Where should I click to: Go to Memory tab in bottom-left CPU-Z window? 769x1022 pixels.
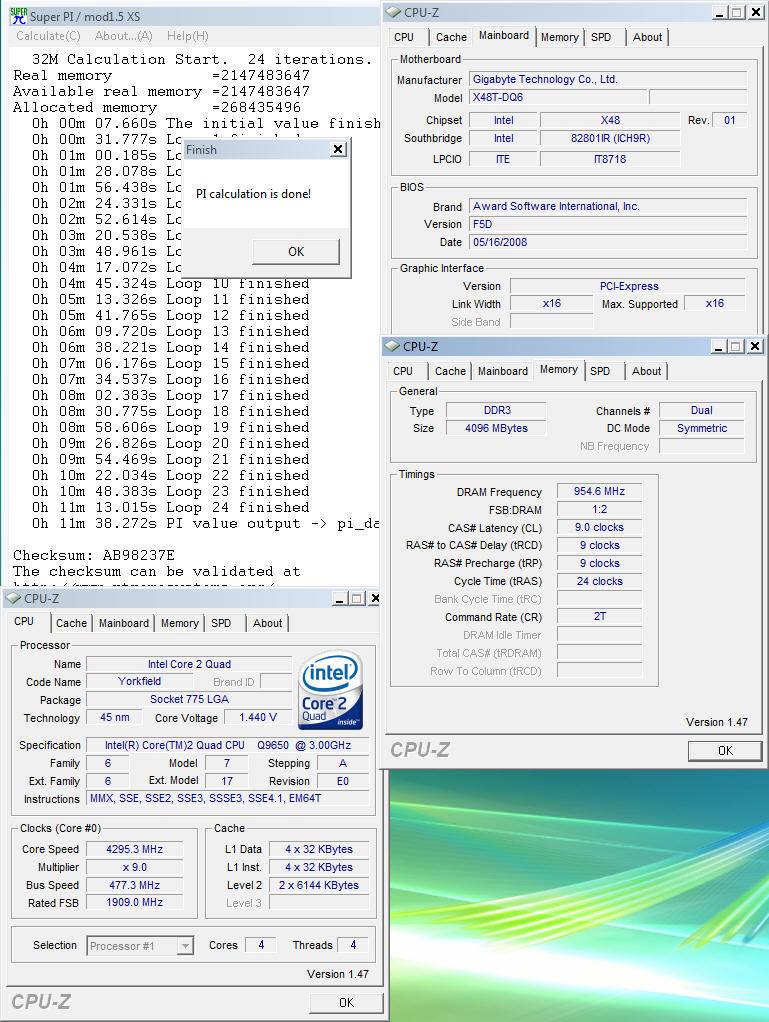[180, 623]
